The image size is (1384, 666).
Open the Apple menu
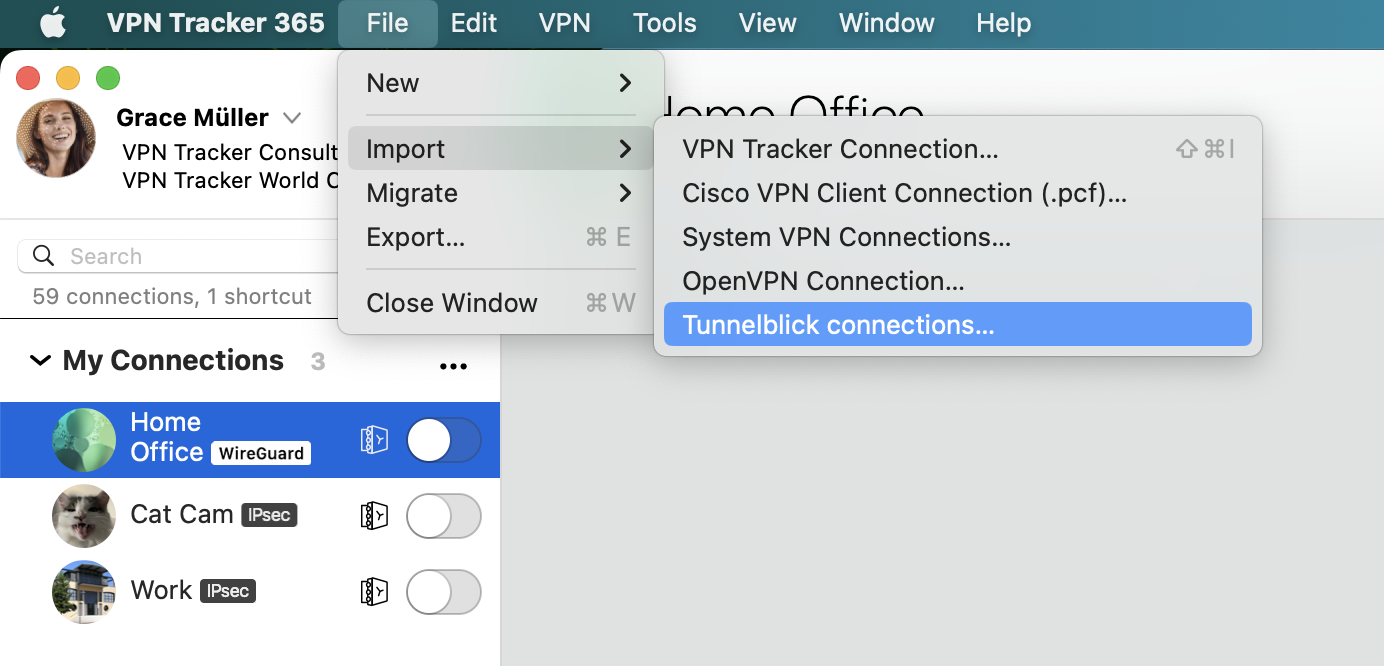point(52,22)
